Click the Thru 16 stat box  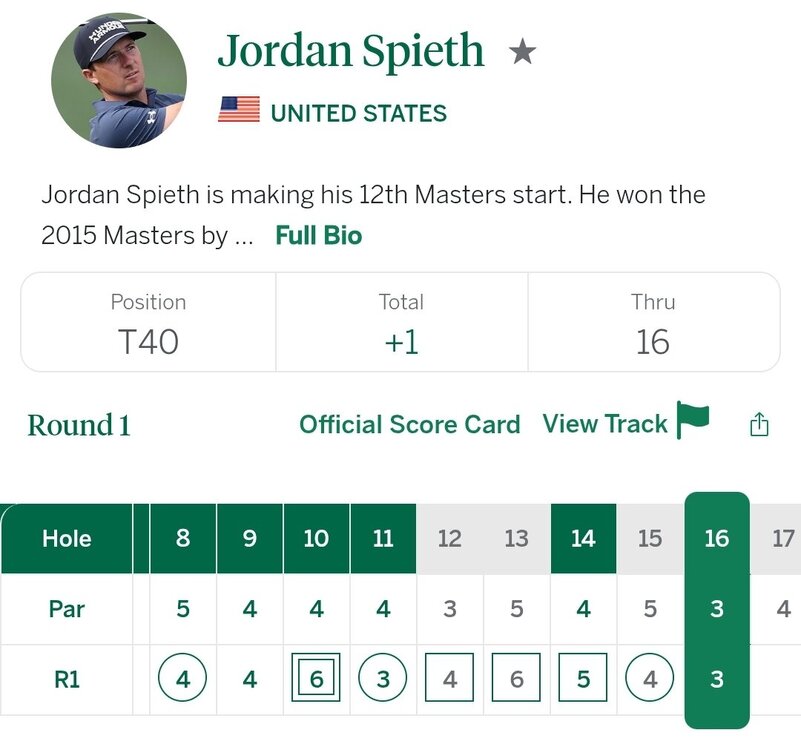click(653, 323)
